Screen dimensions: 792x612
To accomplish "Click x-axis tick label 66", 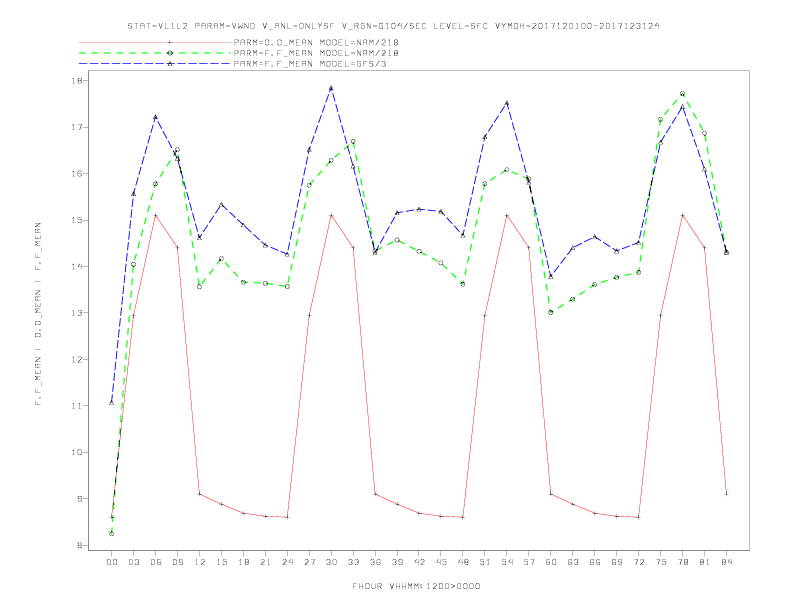I will coord(595,562).
